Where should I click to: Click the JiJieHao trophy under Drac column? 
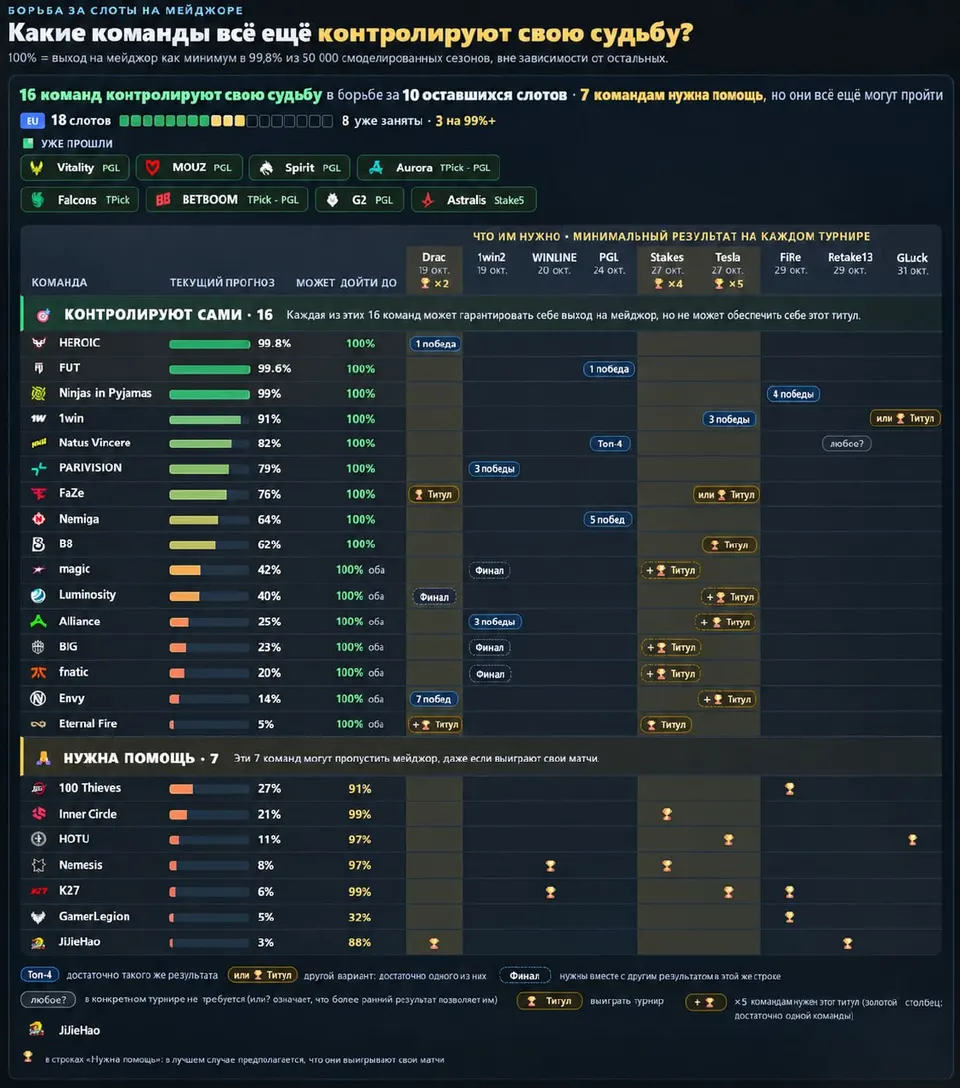(x=434, y=943)
